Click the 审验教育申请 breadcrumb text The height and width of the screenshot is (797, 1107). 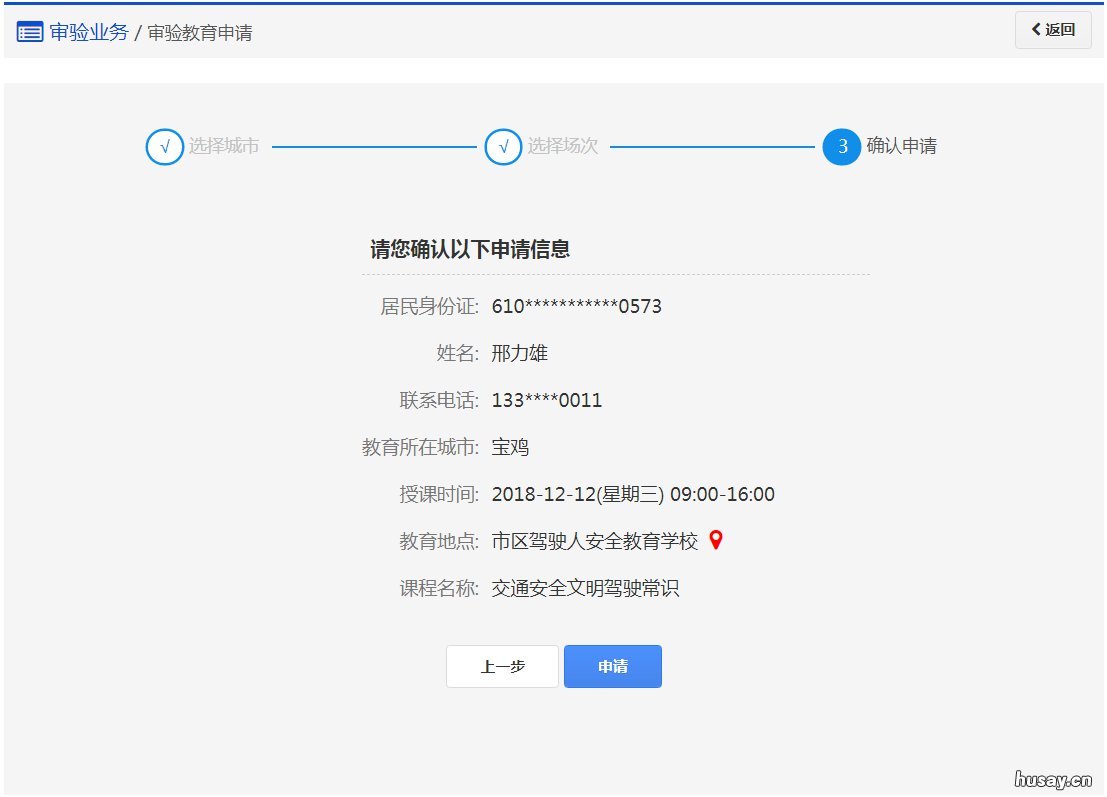pyautogui.click(x=200, y=33)
